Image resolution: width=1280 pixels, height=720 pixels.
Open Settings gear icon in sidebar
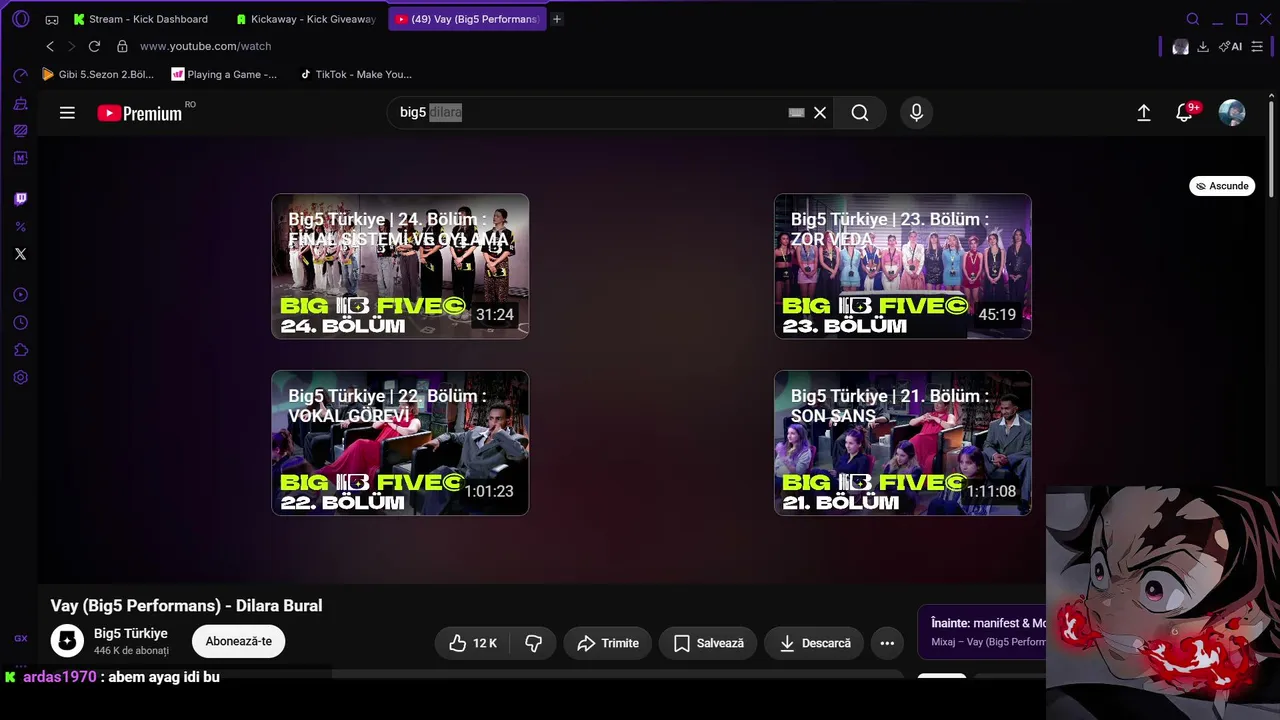[20, 378]
